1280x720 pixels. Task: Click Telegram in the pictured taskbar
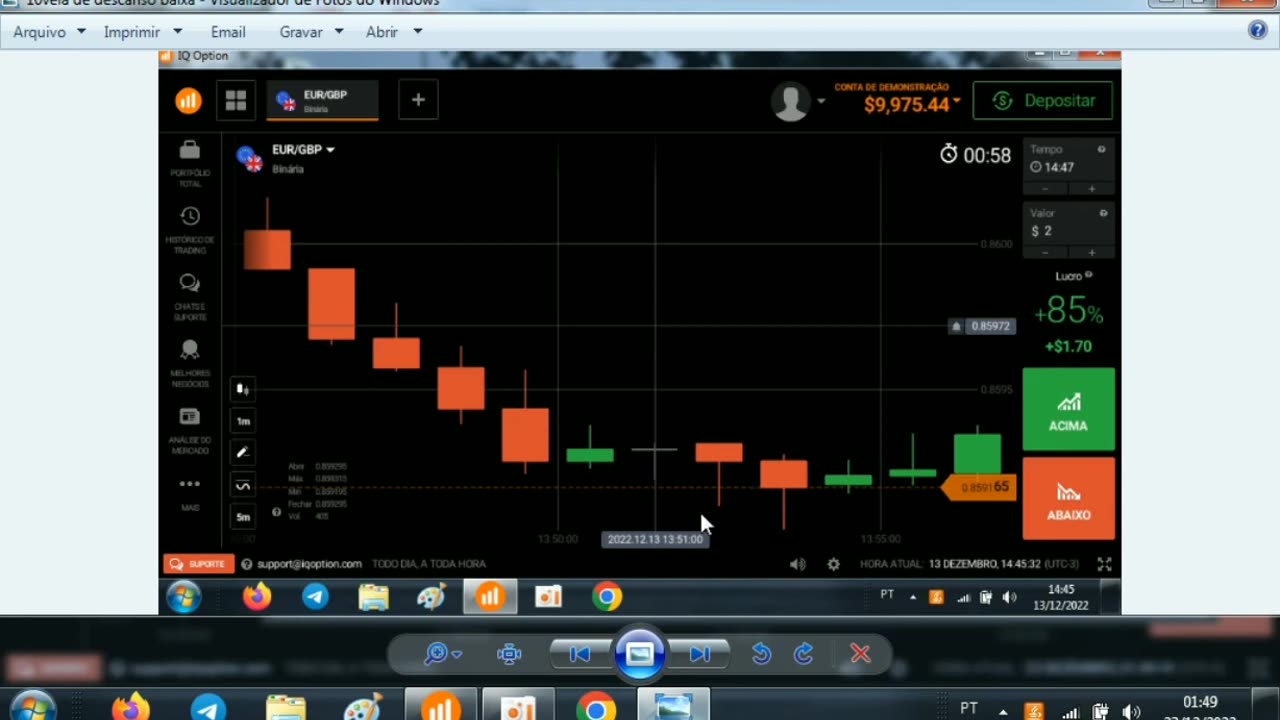(316, 597)
